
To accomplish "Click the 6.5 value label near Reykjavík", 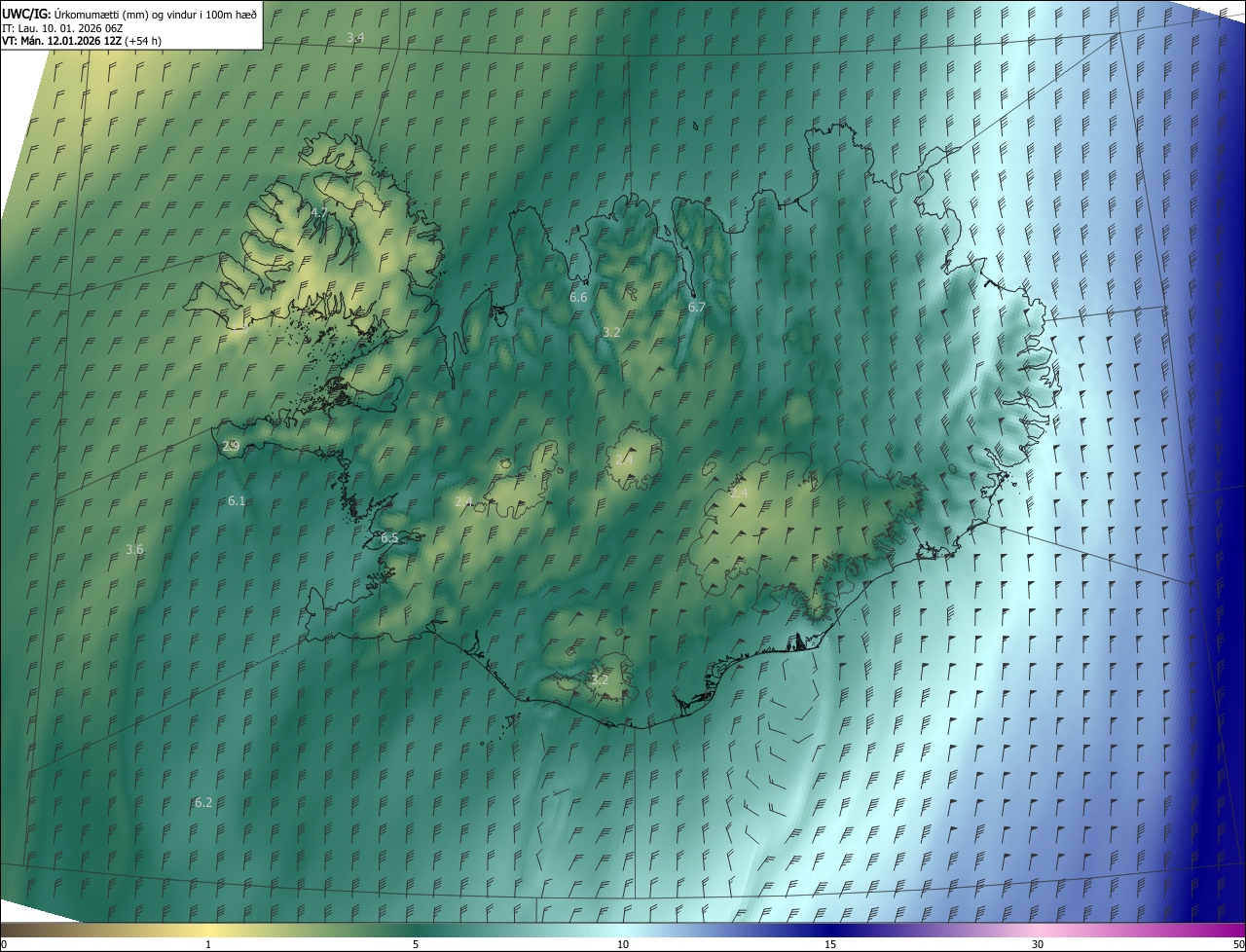I will [x=389, y=537].
